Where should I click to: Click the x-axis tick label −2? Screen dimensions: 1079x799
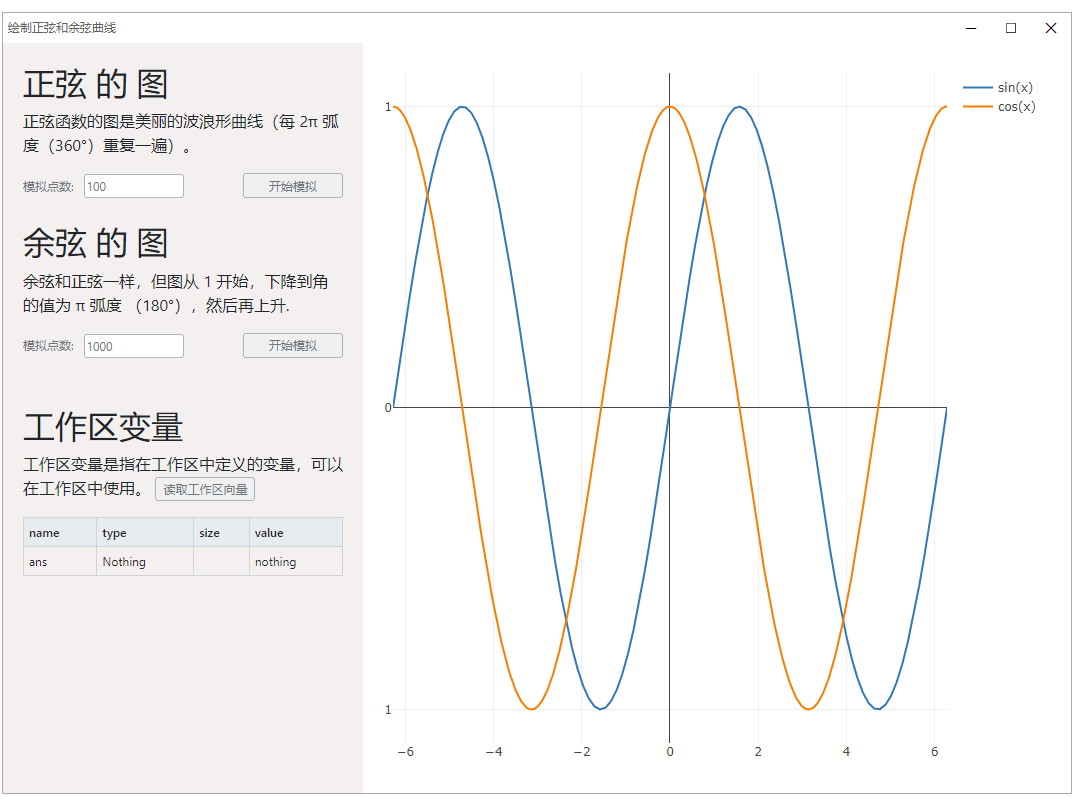[582, 752]
